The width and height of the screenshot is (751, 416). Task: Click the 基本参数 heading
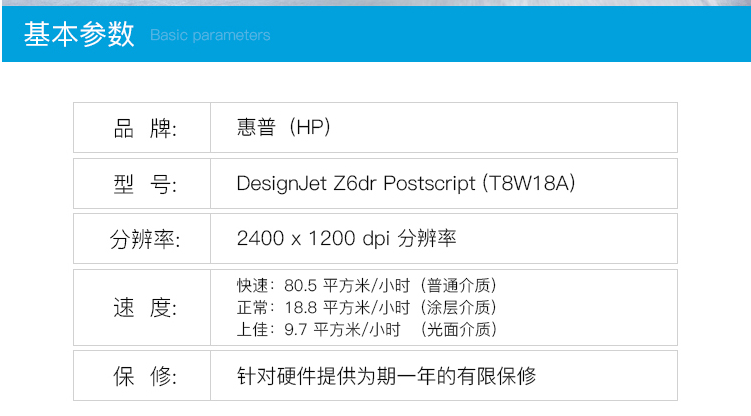79,34
